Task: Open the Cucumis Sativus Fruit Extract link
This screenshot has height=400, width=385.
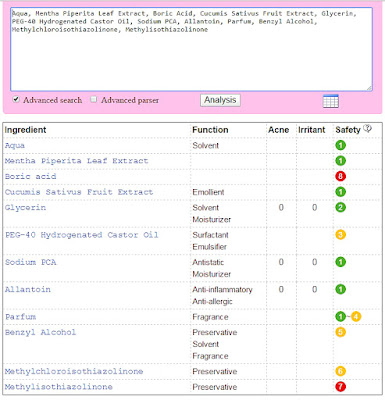Action: pos(79,192)
